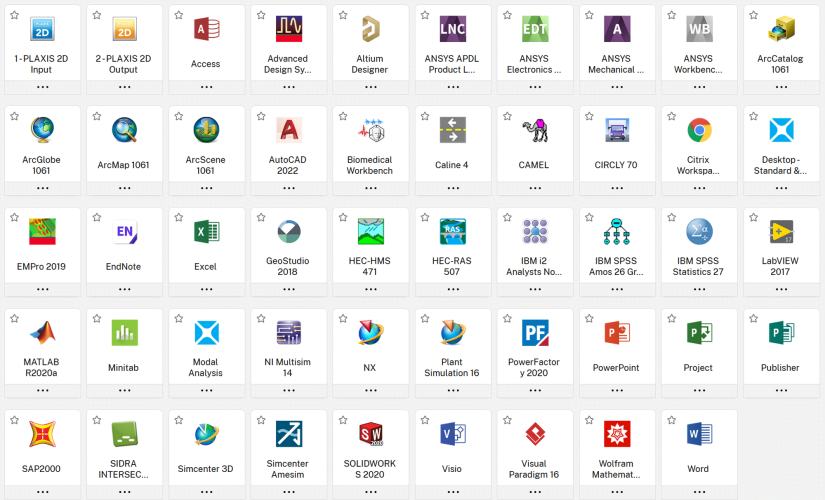Launch the Project app icon
The height and width of the screenshot is (500, 825).
pos(699,333)
